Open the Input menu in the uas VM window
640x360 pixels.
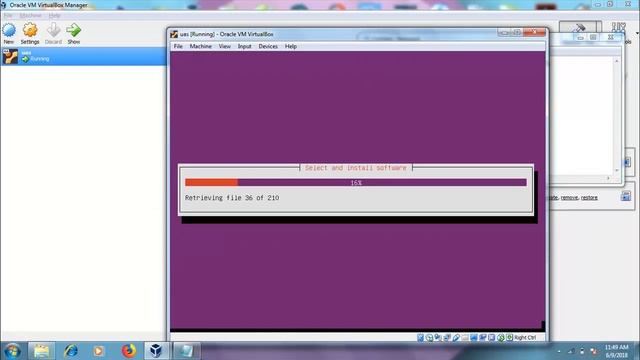click(244, 47)
